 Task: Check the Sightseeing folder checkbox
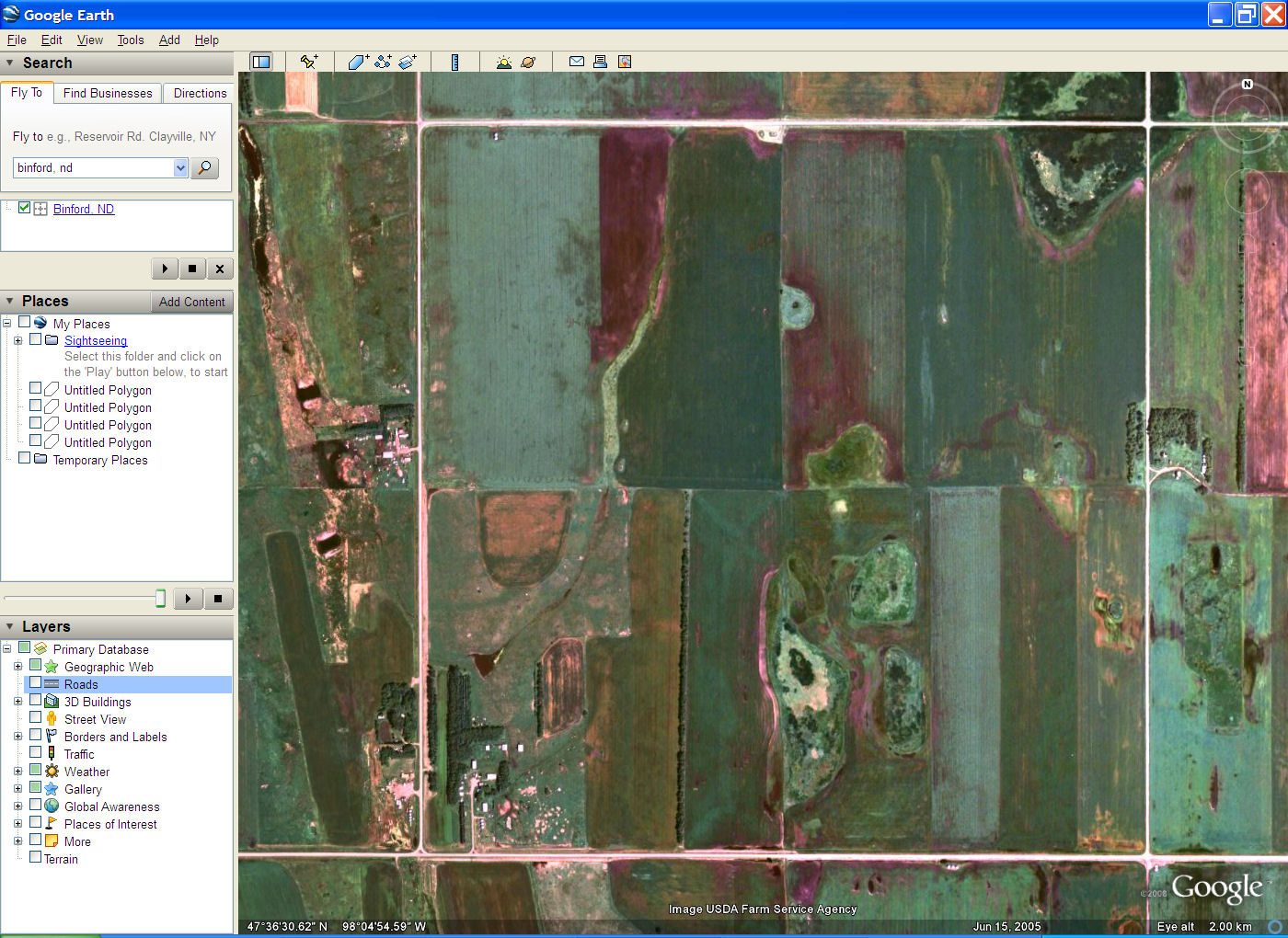pos(35,339)
